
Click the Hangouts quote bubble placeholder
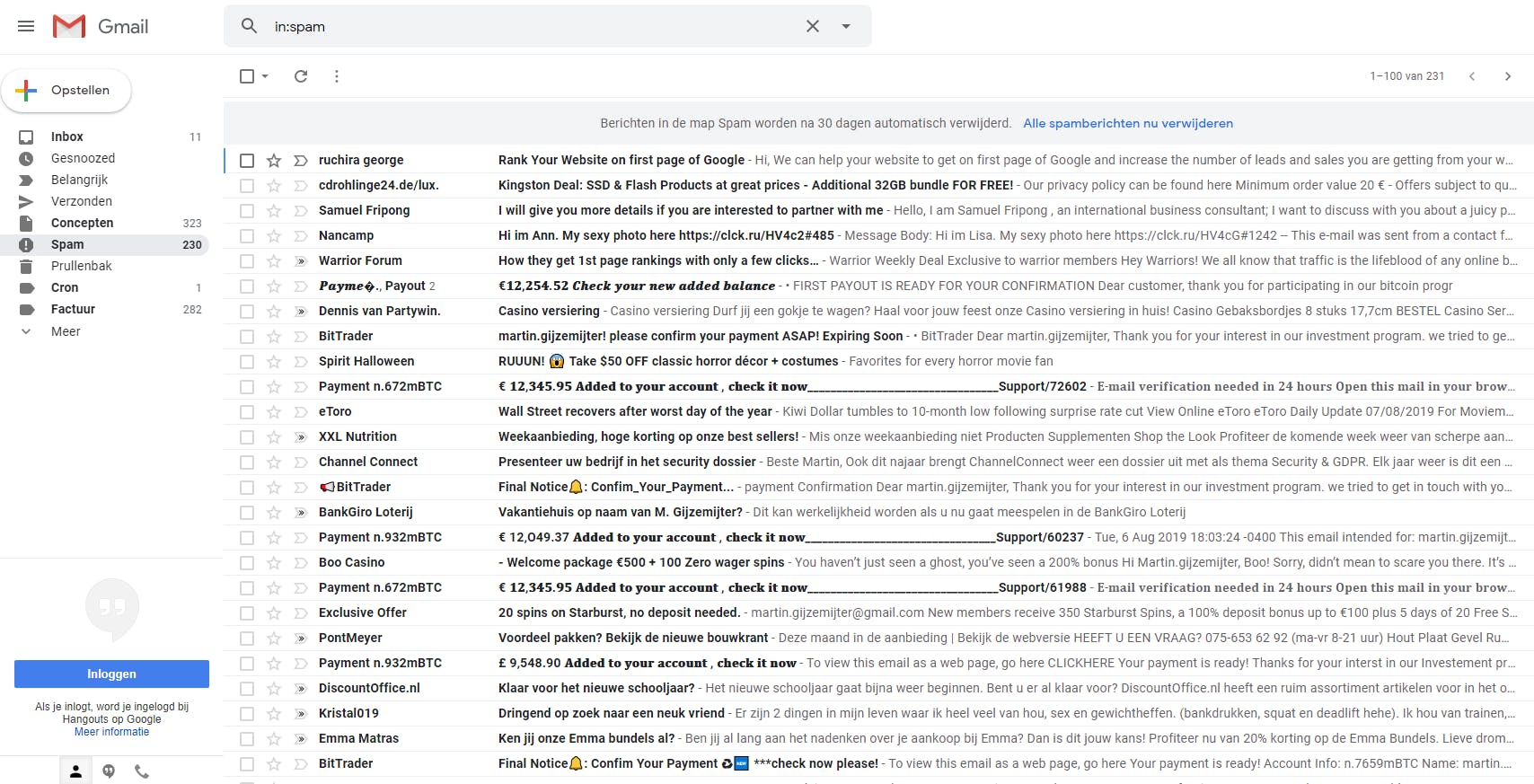[x=112, y=609]
